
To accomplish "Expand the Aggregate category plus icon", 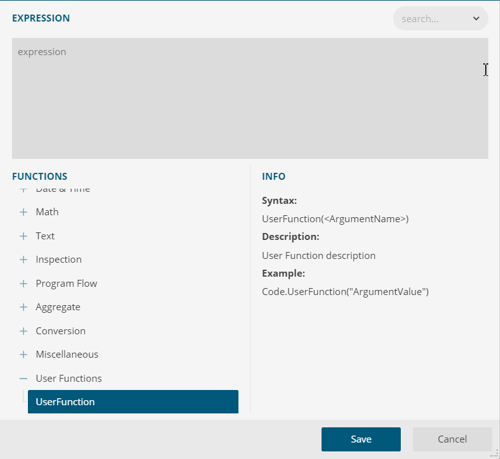I will pos(23,307).
